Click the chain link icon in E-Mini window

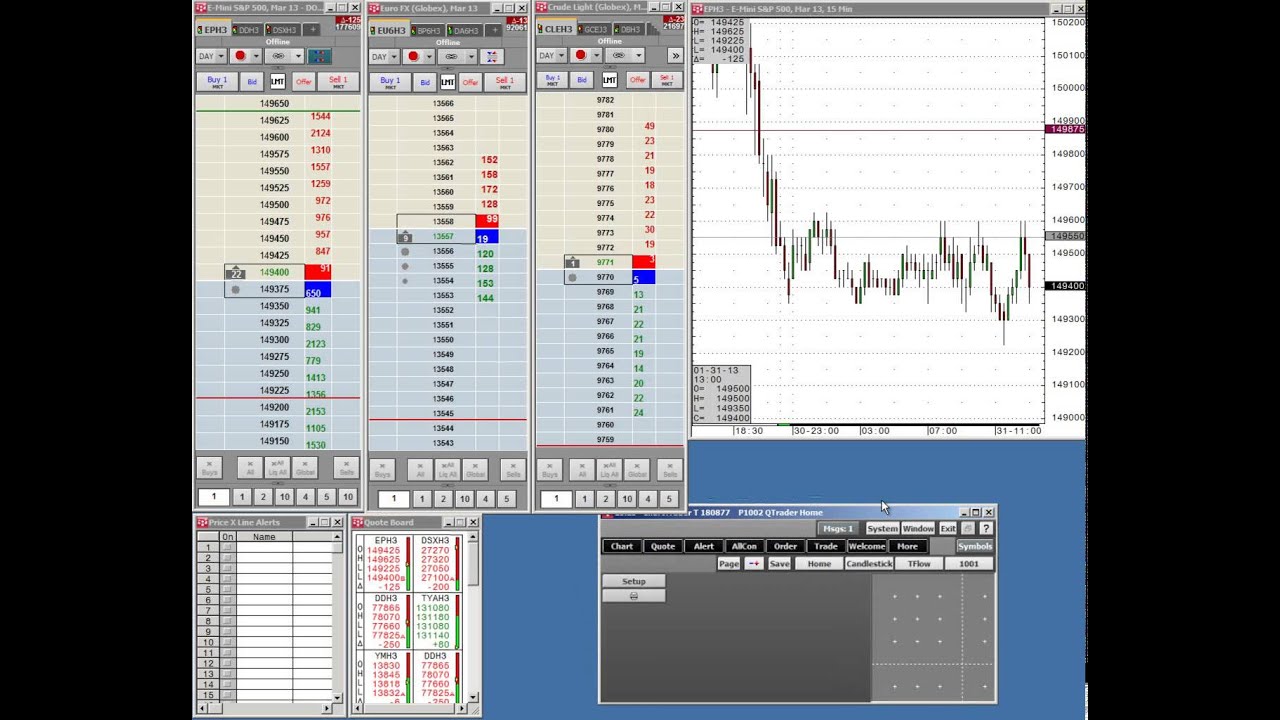279,56
